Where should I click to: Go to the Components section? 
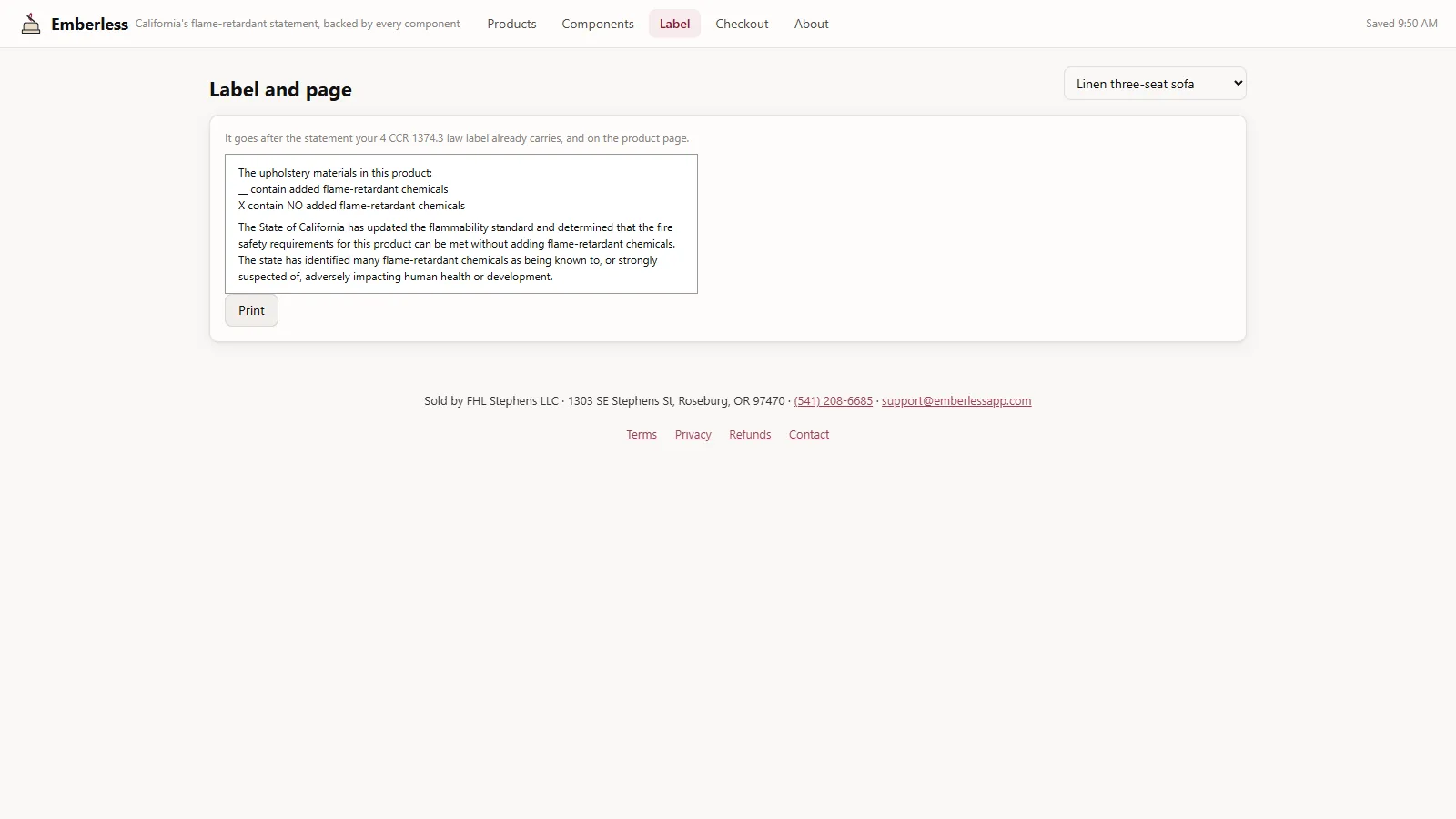pyautogui.click(x=598, y=24)
